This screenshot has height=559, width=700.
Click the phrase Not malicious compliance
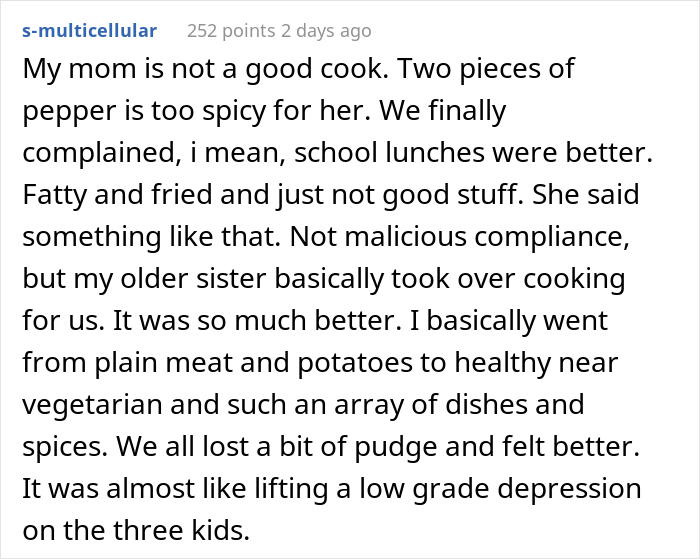[x=459, y=237]
